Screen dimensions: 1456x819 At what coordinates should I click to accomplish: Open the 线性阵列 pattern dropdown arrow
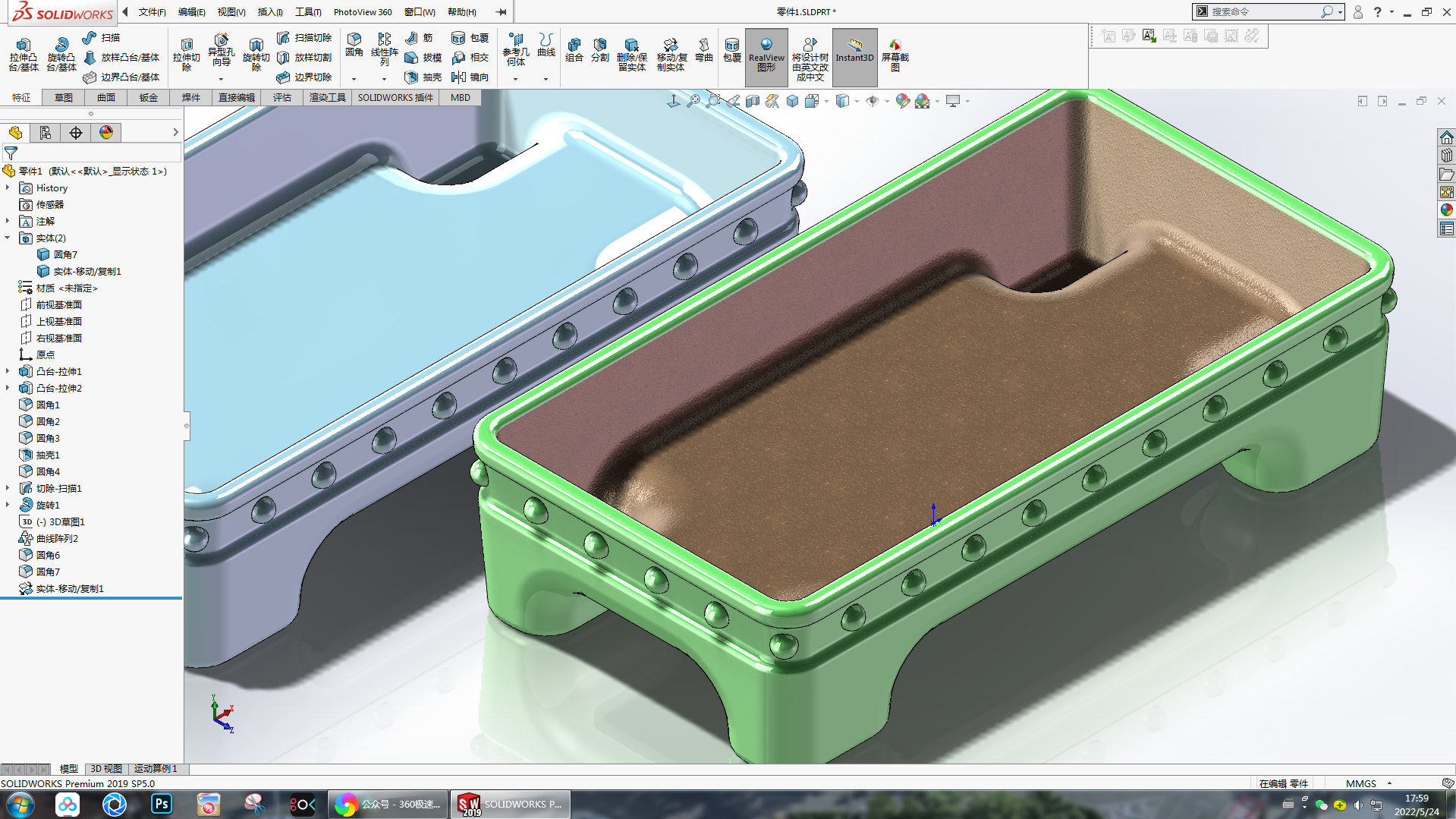[x=385, y=79]
